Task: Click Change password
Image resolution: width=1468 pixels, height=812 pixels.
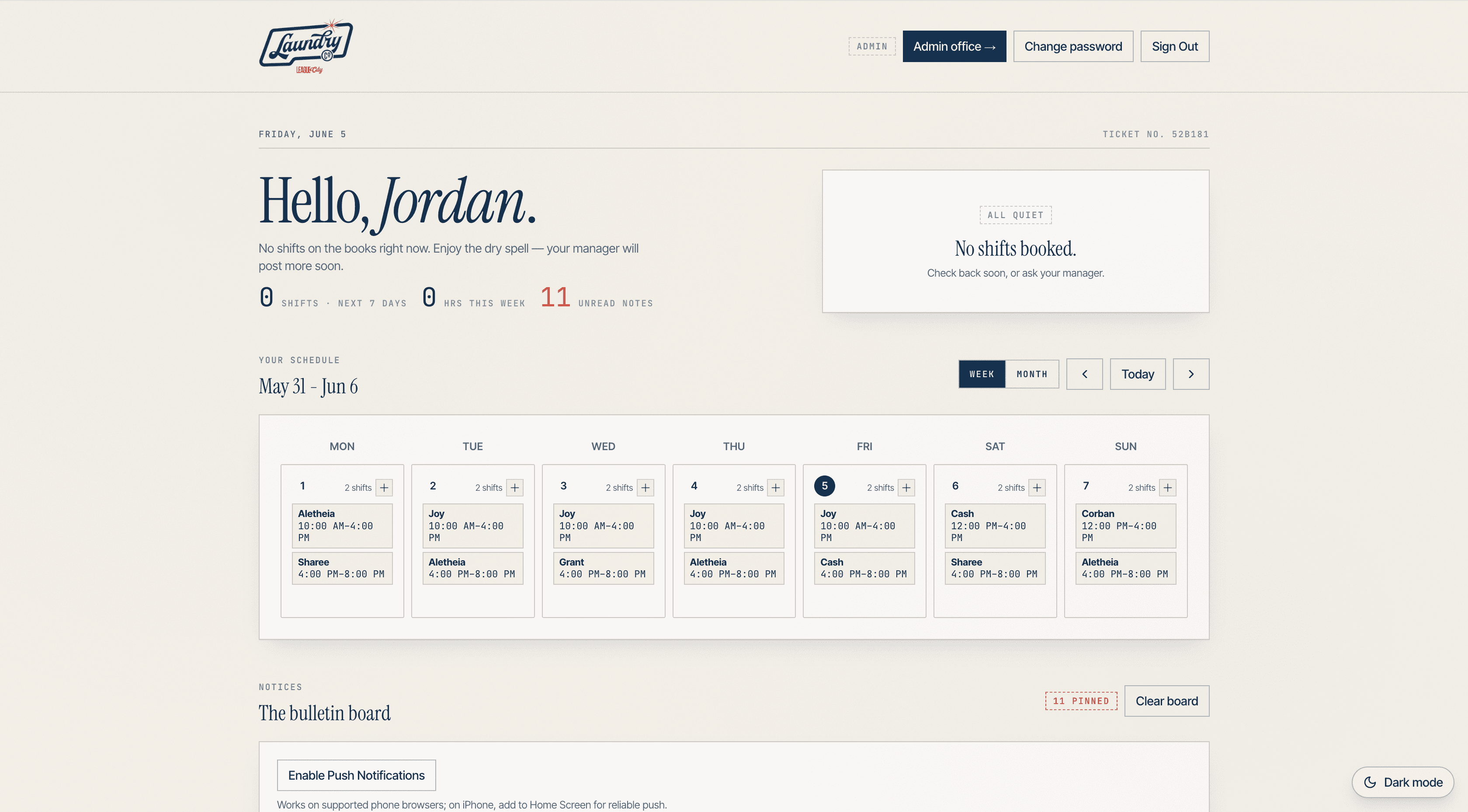Action: tap(1073, 46)
